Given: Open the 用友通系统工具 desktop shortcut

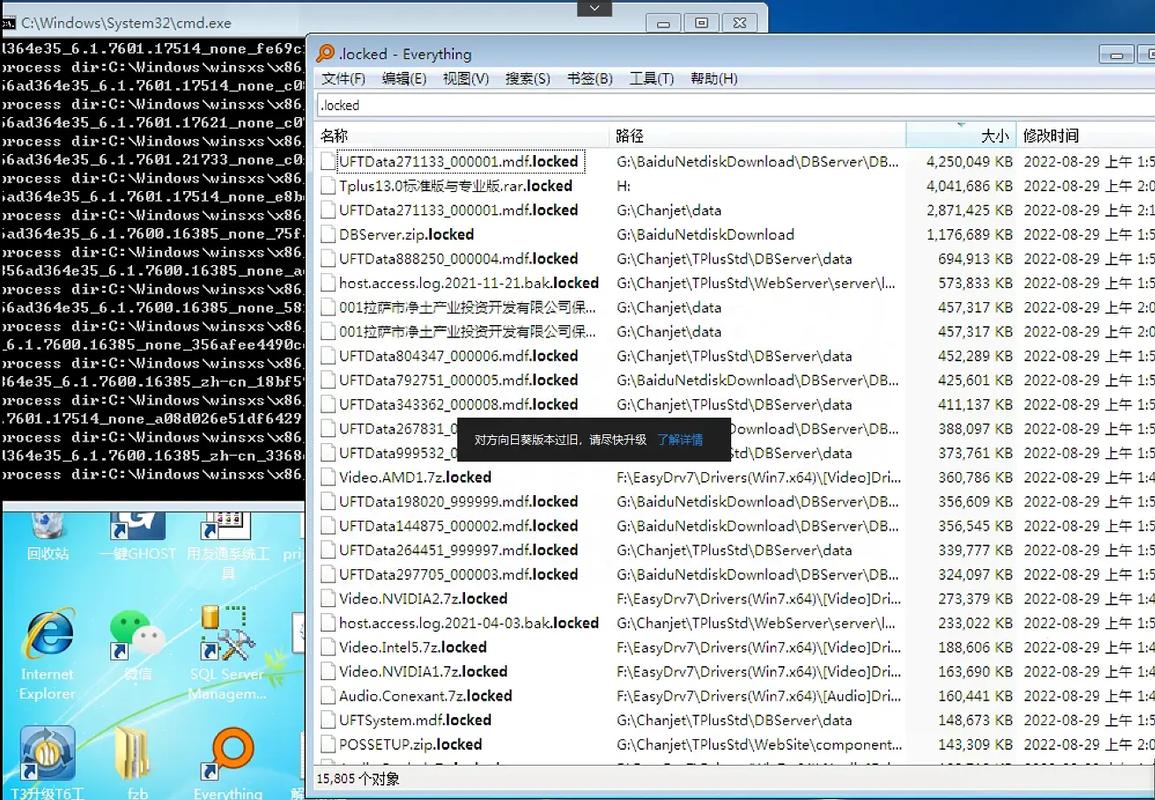Looking at the screenshot, I should click(x=228, y=545).
